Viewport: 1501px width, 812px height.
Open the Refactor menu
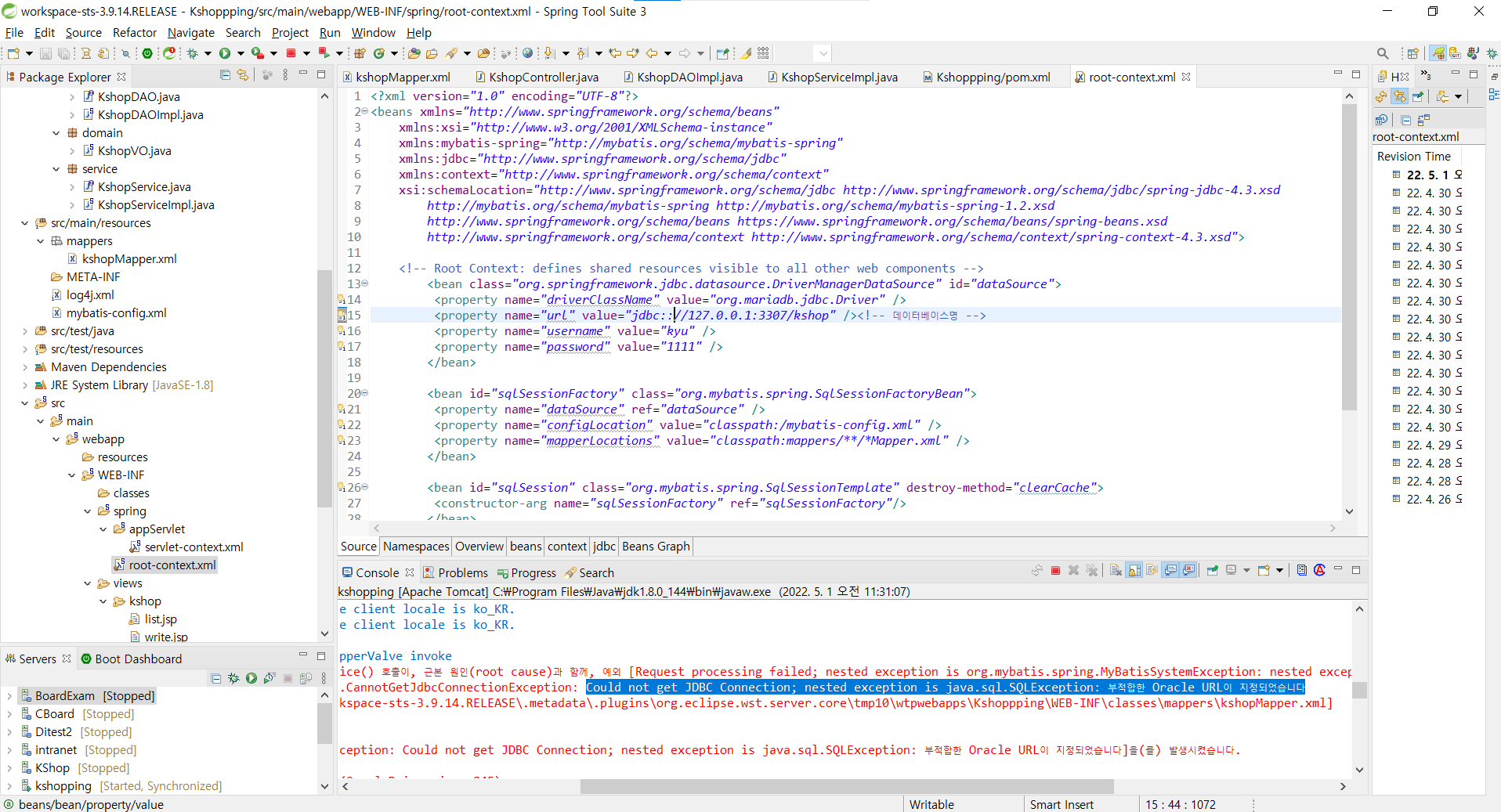(135, 32)
